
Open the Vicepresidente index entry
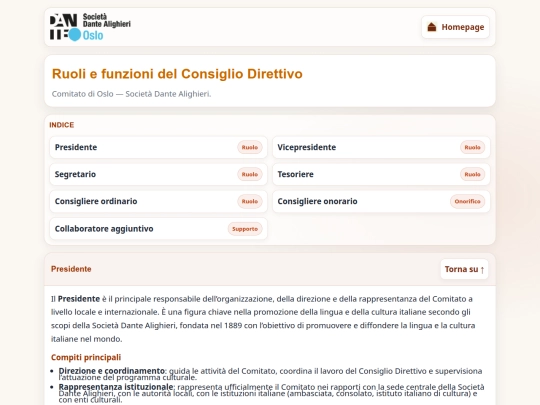click(x=381, y=147)
